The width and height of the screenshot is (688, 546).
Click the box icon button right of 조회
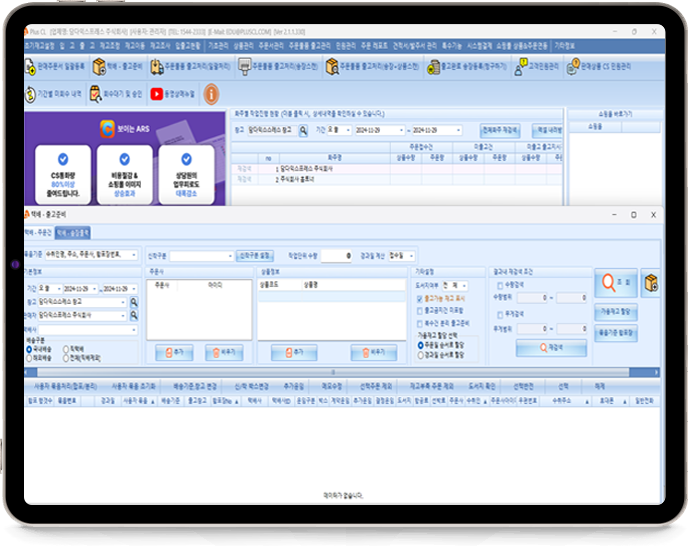[x=651, y=283]
